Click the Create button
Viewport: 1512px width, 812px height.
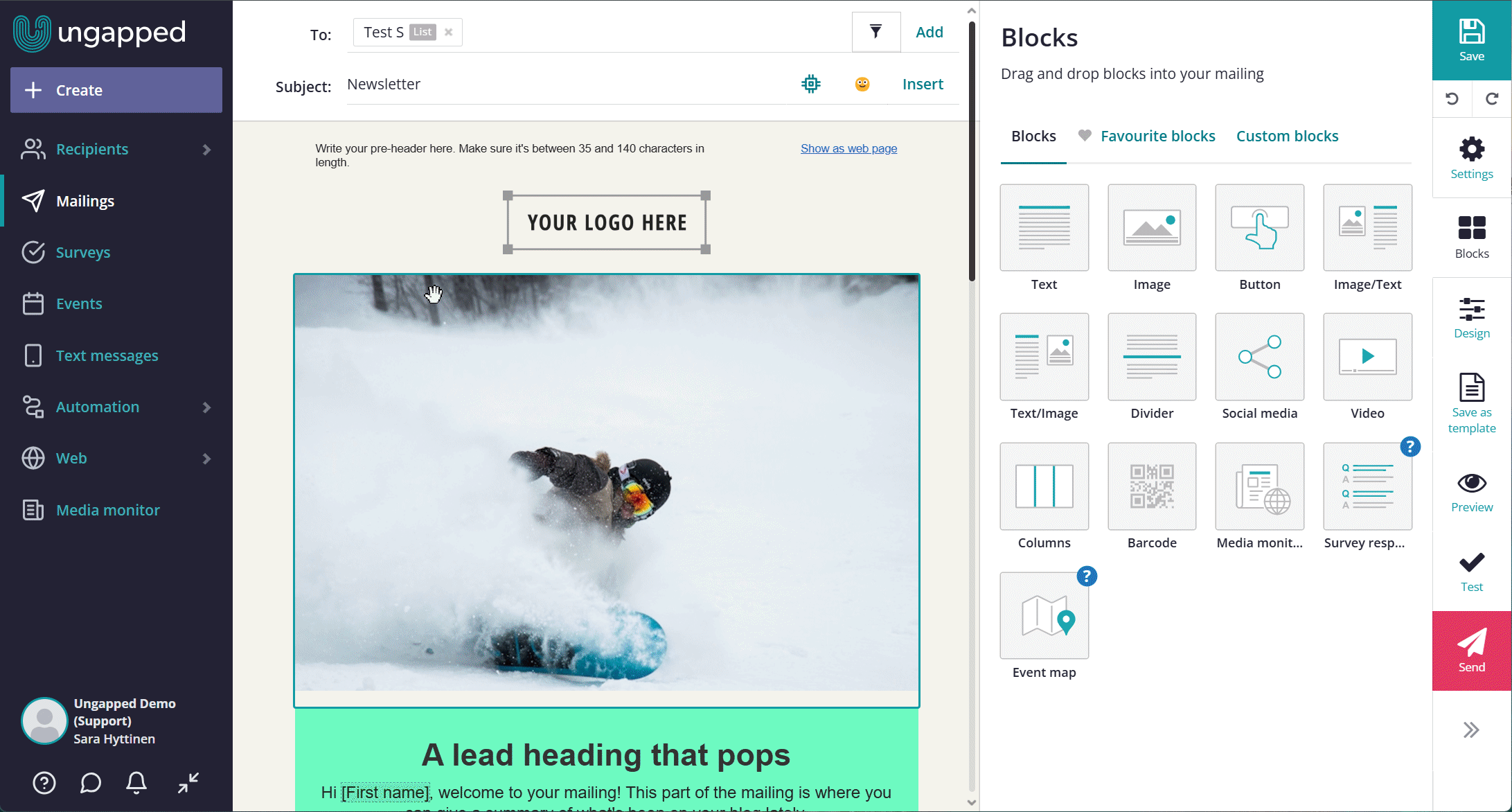coord(116,90)
